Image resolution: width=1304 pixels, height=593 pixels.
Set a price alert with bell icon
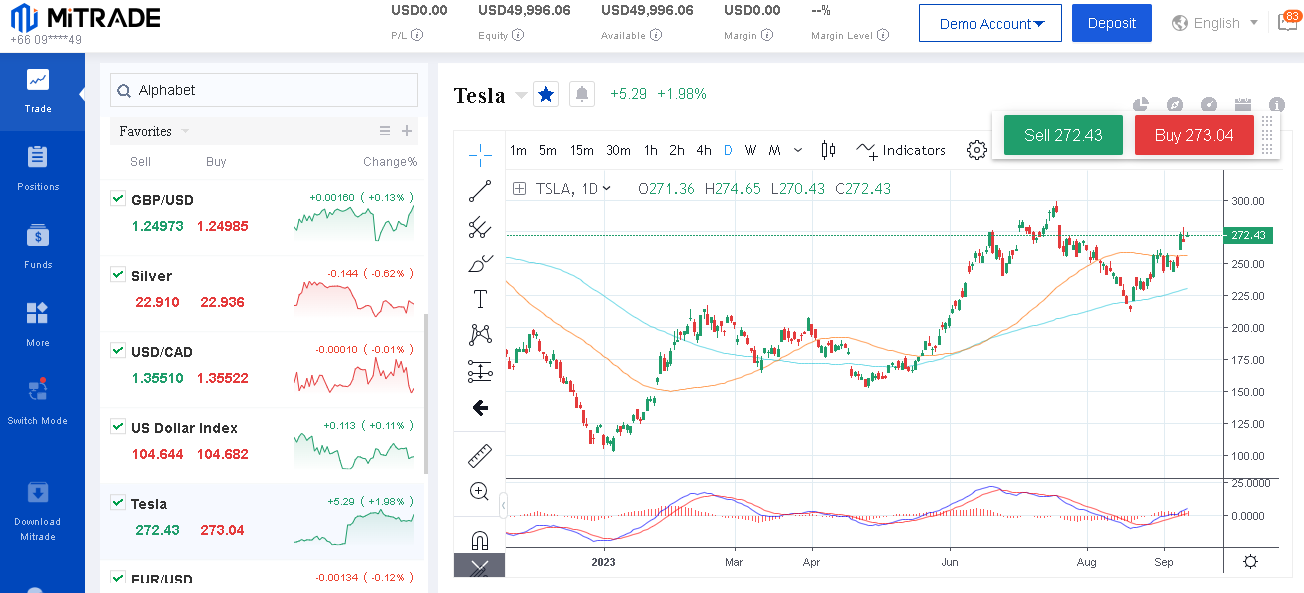582,94
